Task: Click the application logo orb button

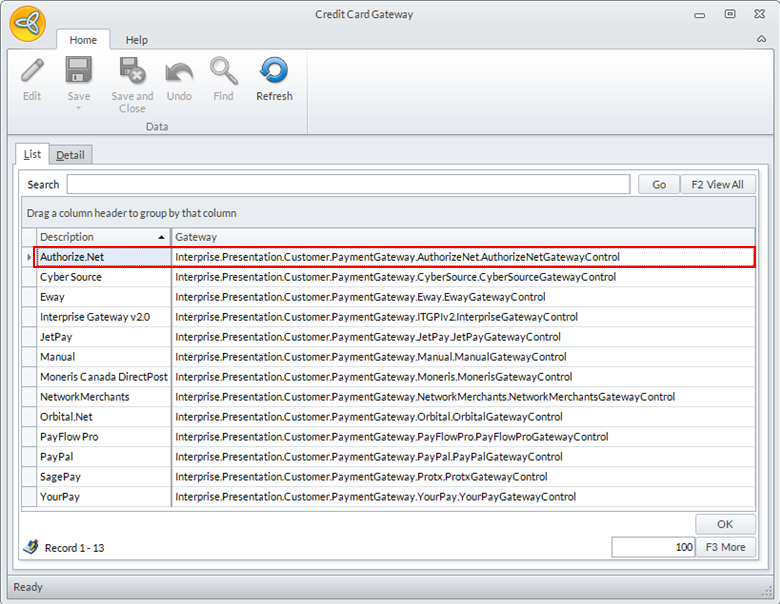Action: coord(27,23)
